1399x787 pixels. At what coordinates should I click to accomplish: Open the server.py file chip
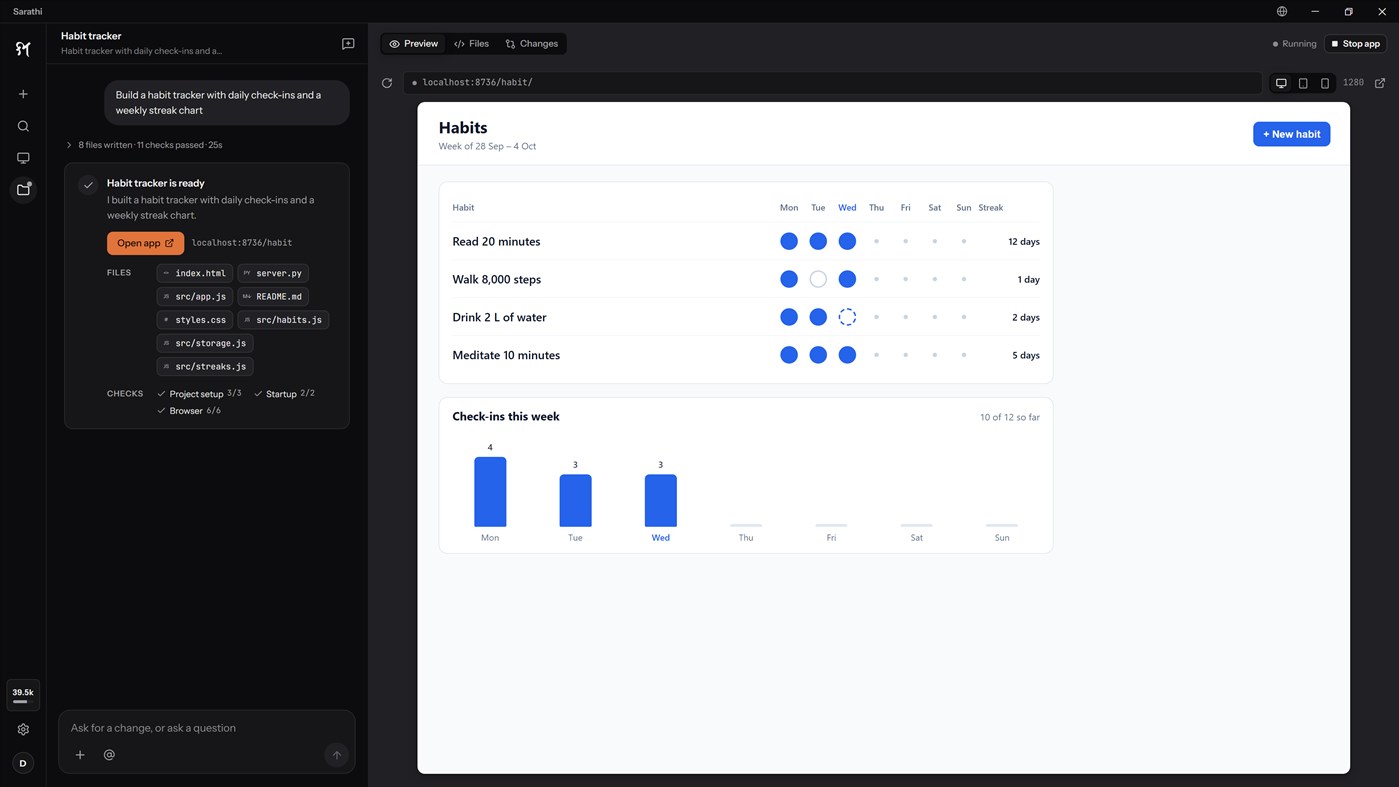(273, 273)
